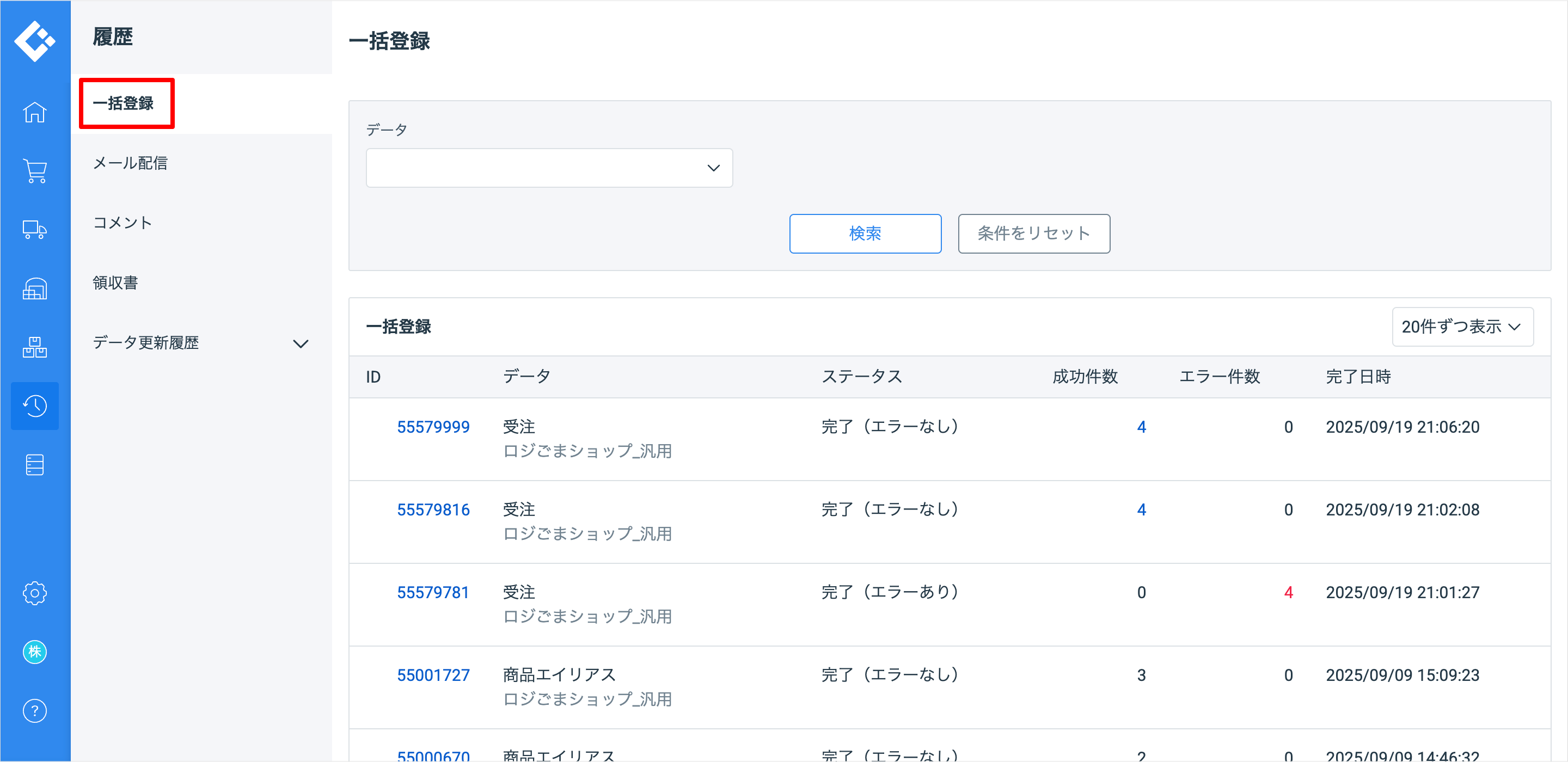This screenshot has height=762, width=1568.
Task: Open コメント history menu item
Action: click(x=122, y=223)
